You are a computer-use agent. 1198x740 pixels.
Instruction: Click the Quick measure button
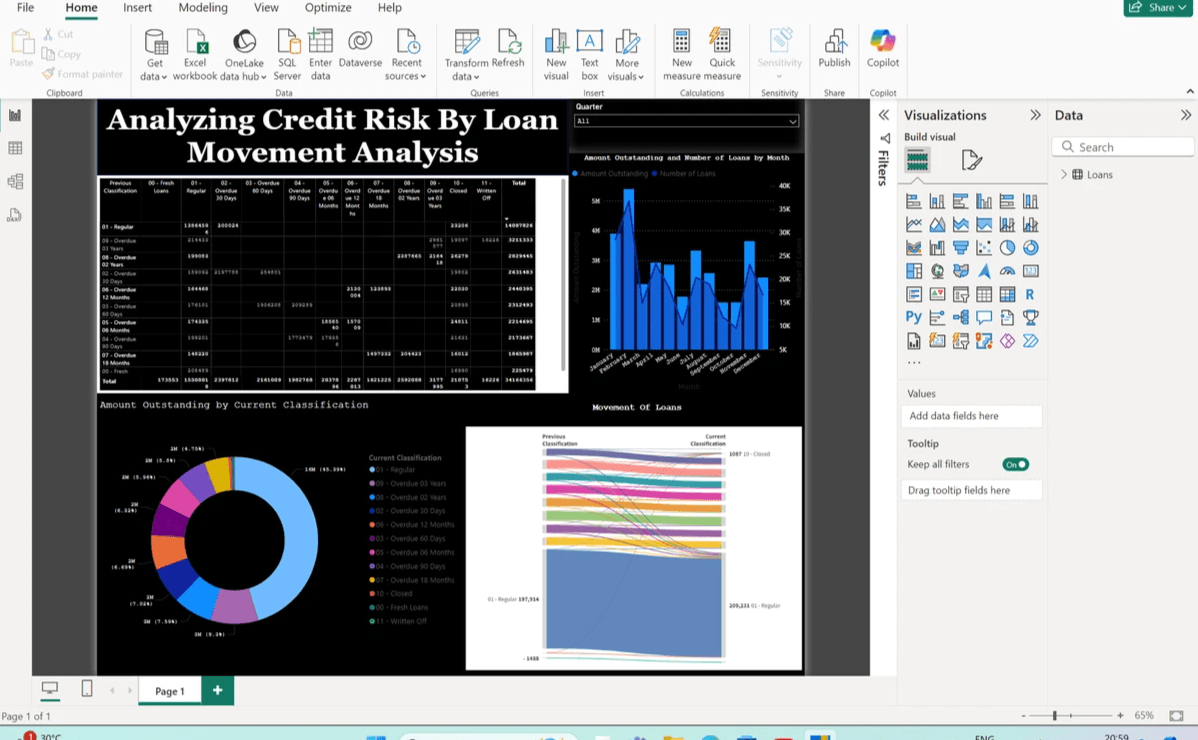coord(722,55)
